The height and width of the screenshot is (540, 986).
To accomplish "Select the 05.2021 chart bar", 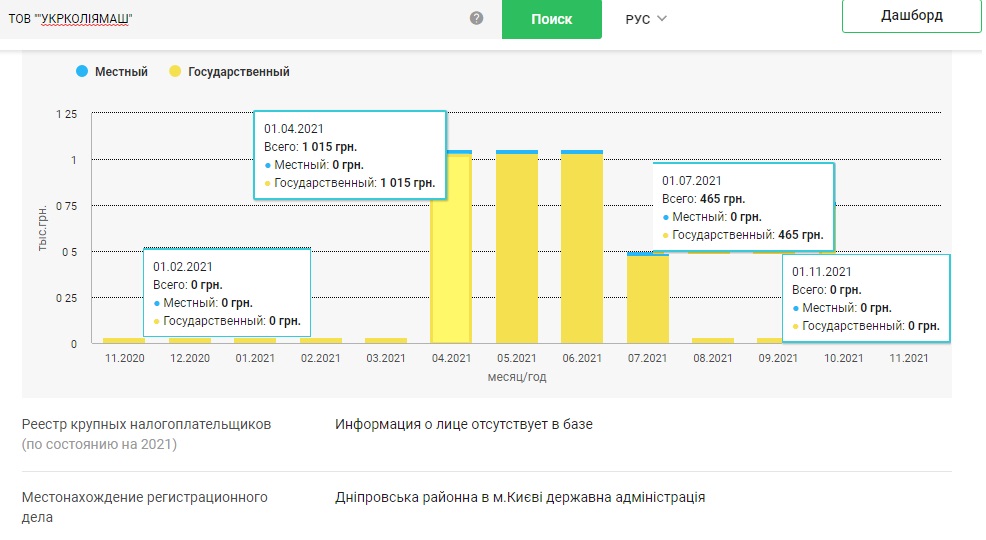I will click(x=517, y=250).
